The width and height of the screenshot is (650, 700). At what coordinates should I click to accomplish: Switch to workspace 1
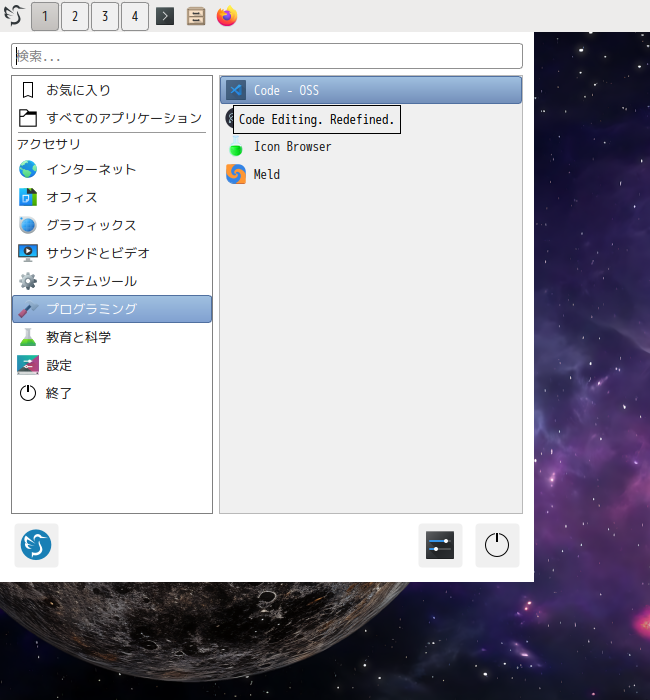pyautogui.click(x=45, y=17)
